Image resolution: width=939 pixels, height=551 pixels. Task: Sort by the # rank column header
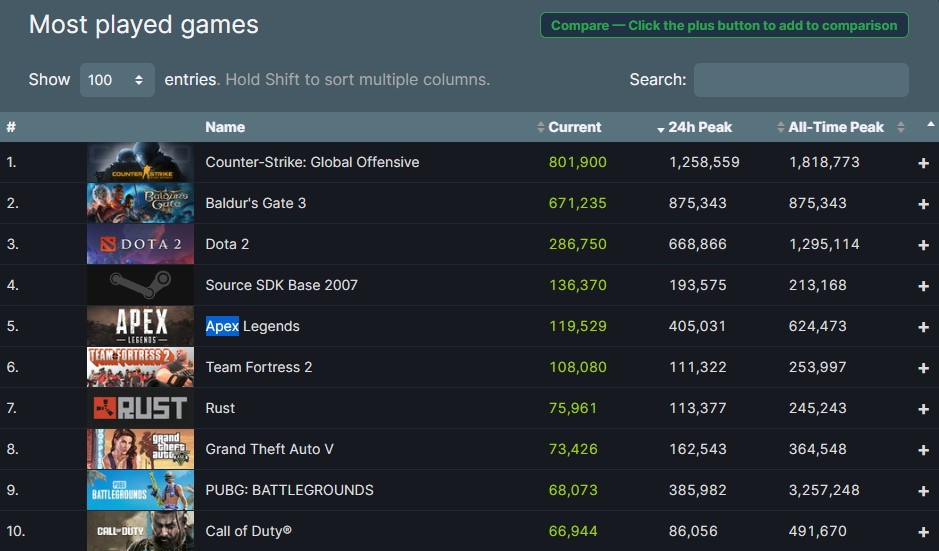click(11, 127)
